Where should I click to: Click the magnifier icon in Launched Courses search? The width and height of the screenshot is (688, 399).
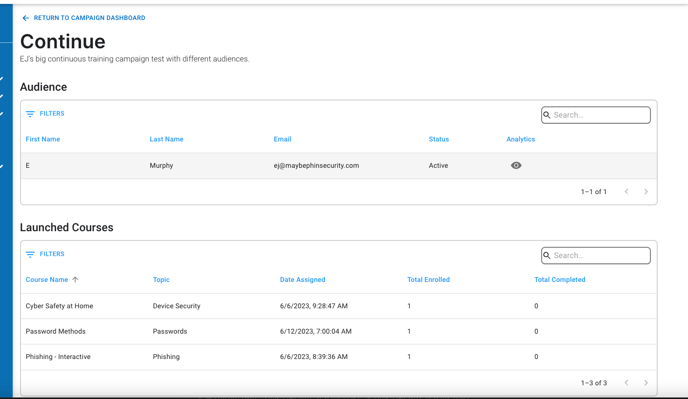tap(547, 255)
